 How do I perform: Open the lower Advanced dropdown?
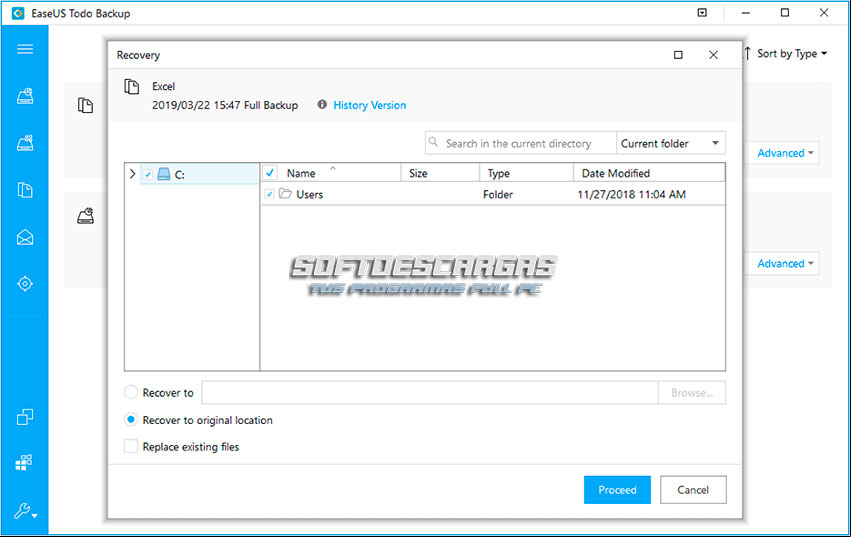pyautogui.click(x=785, y=263)
